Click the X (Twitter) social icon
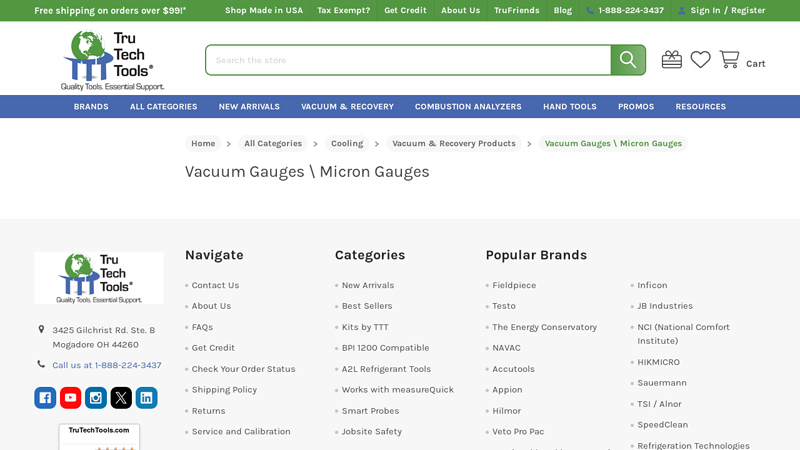 click(x=121, y=398)
